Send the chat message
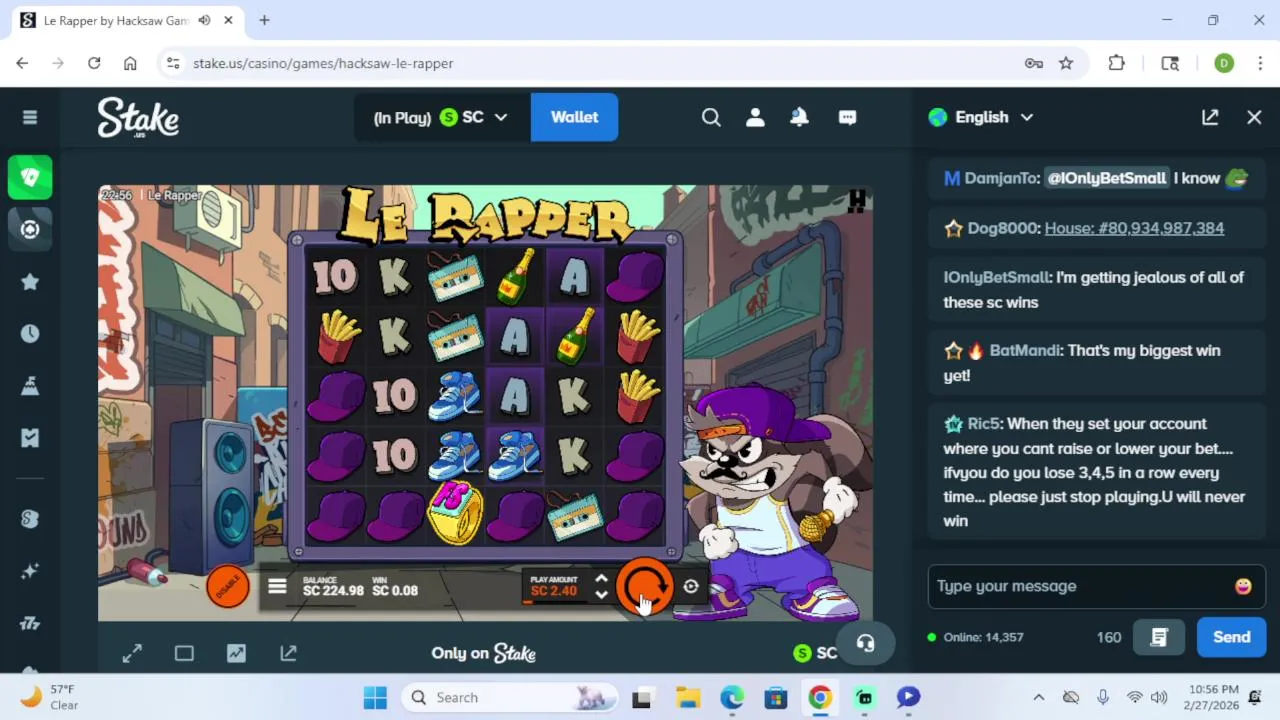The image size is (1280, 720). 1231,637
